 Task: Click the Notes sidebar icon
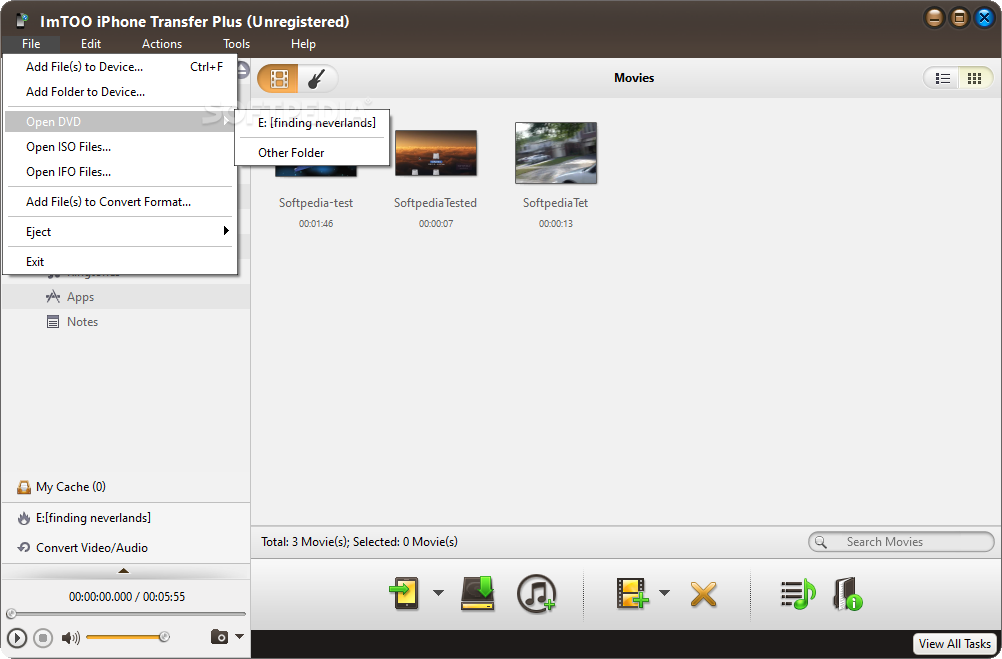[x=53, y=322]
